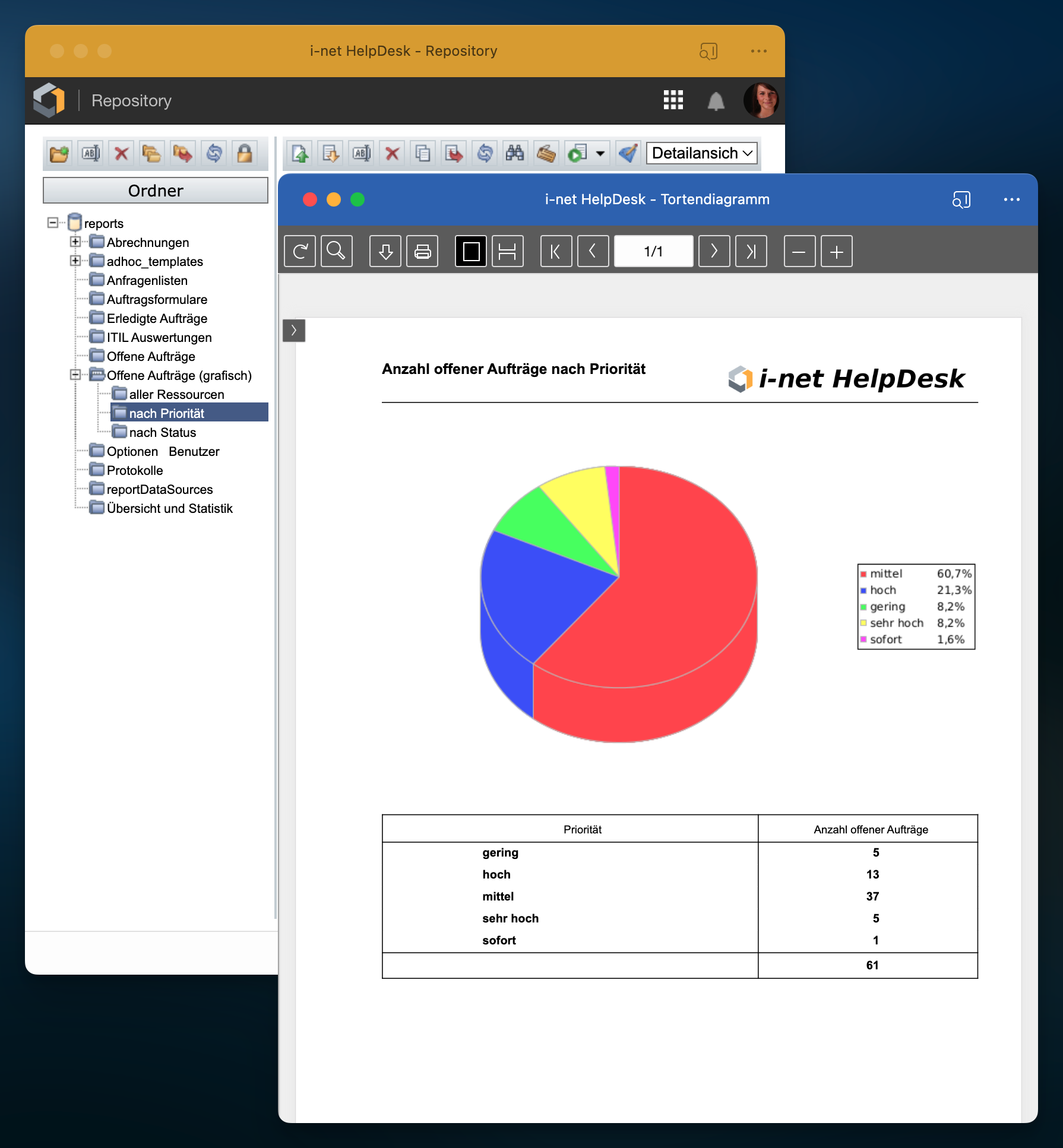Upload a report file icon
Screen dimensions: 1063x1148
299,154
